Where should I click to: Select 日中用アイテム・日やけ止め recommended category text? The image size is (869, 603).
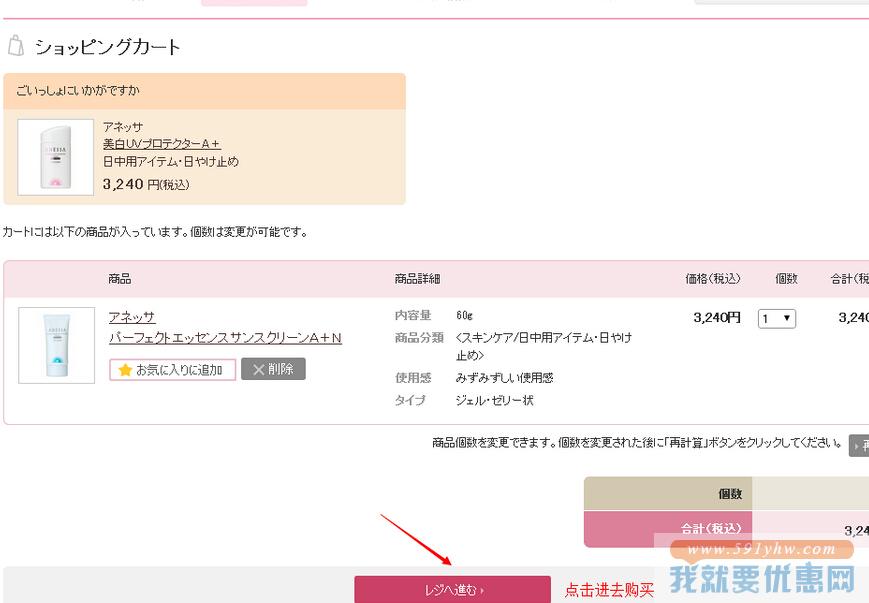coord(171,162)
